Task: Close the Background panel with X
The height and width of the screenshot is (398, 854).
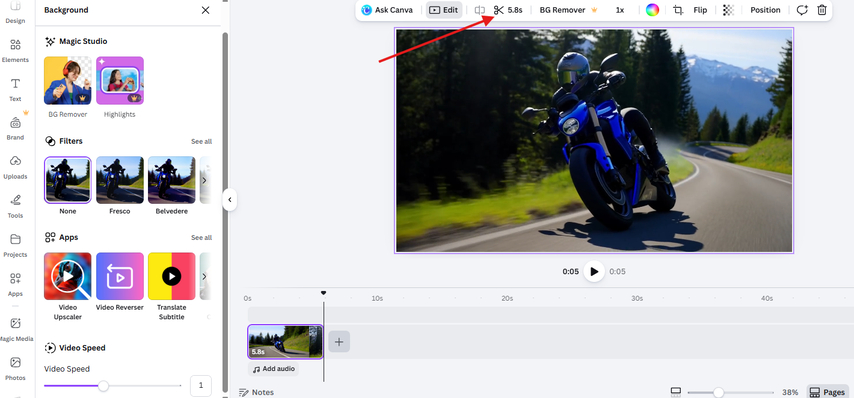Action: tap(205, 10)
